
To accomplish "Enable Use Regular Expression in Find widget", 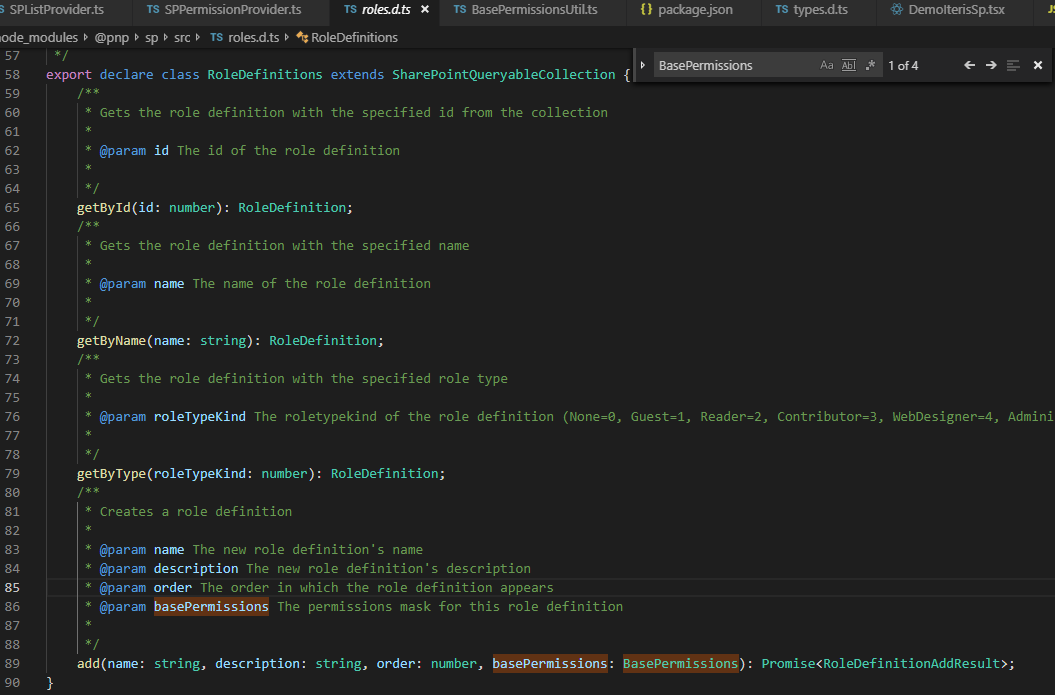I will tap(870, 65).
